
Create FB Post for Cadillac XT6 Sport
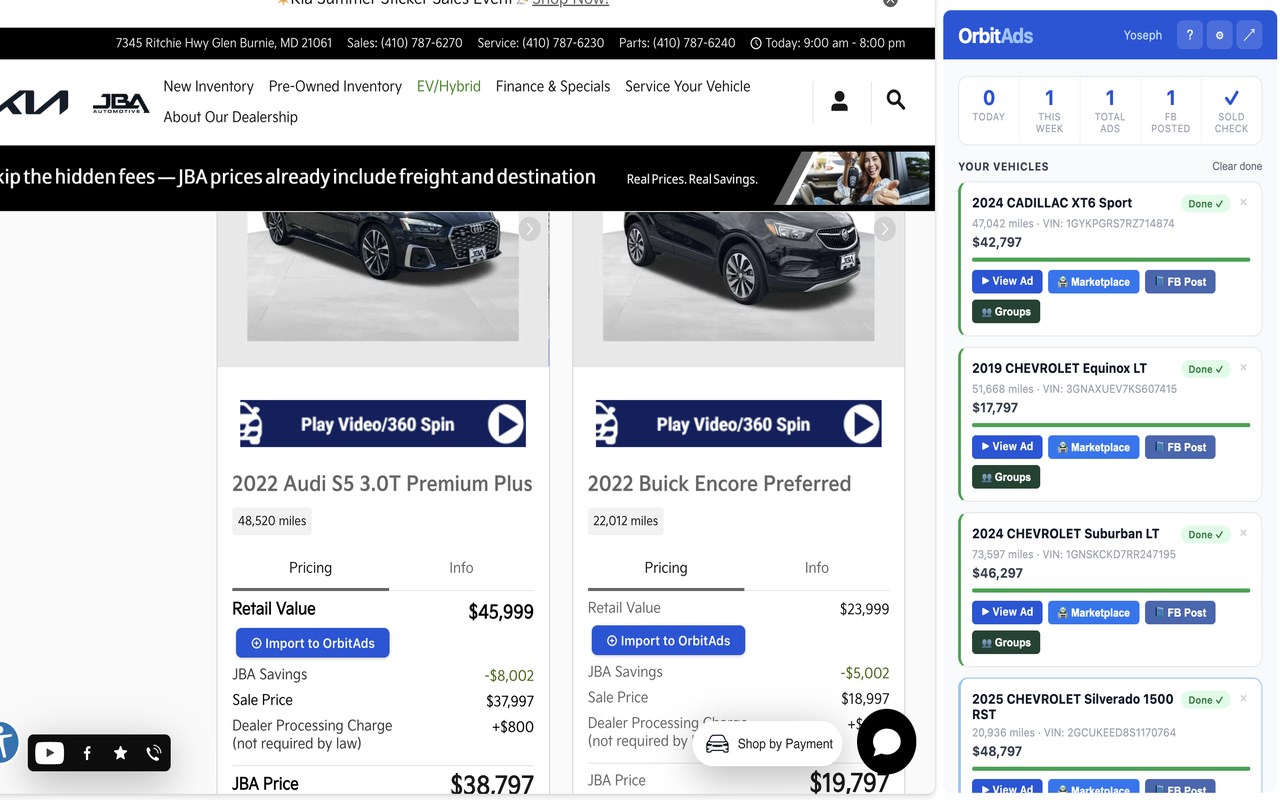click(1180, 282)
